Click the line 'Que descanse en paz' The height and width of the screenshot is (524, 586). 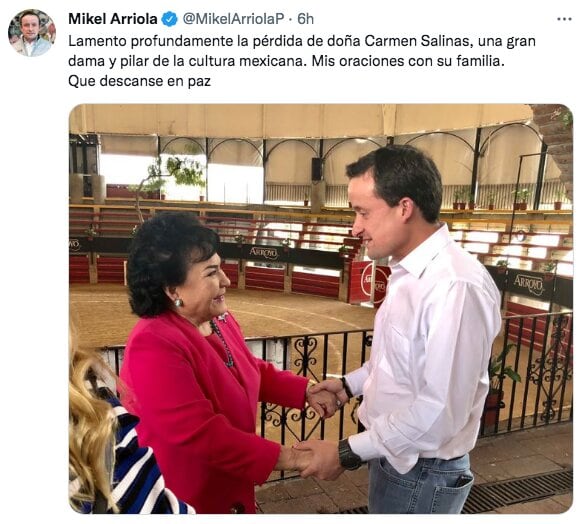point(139,81)
